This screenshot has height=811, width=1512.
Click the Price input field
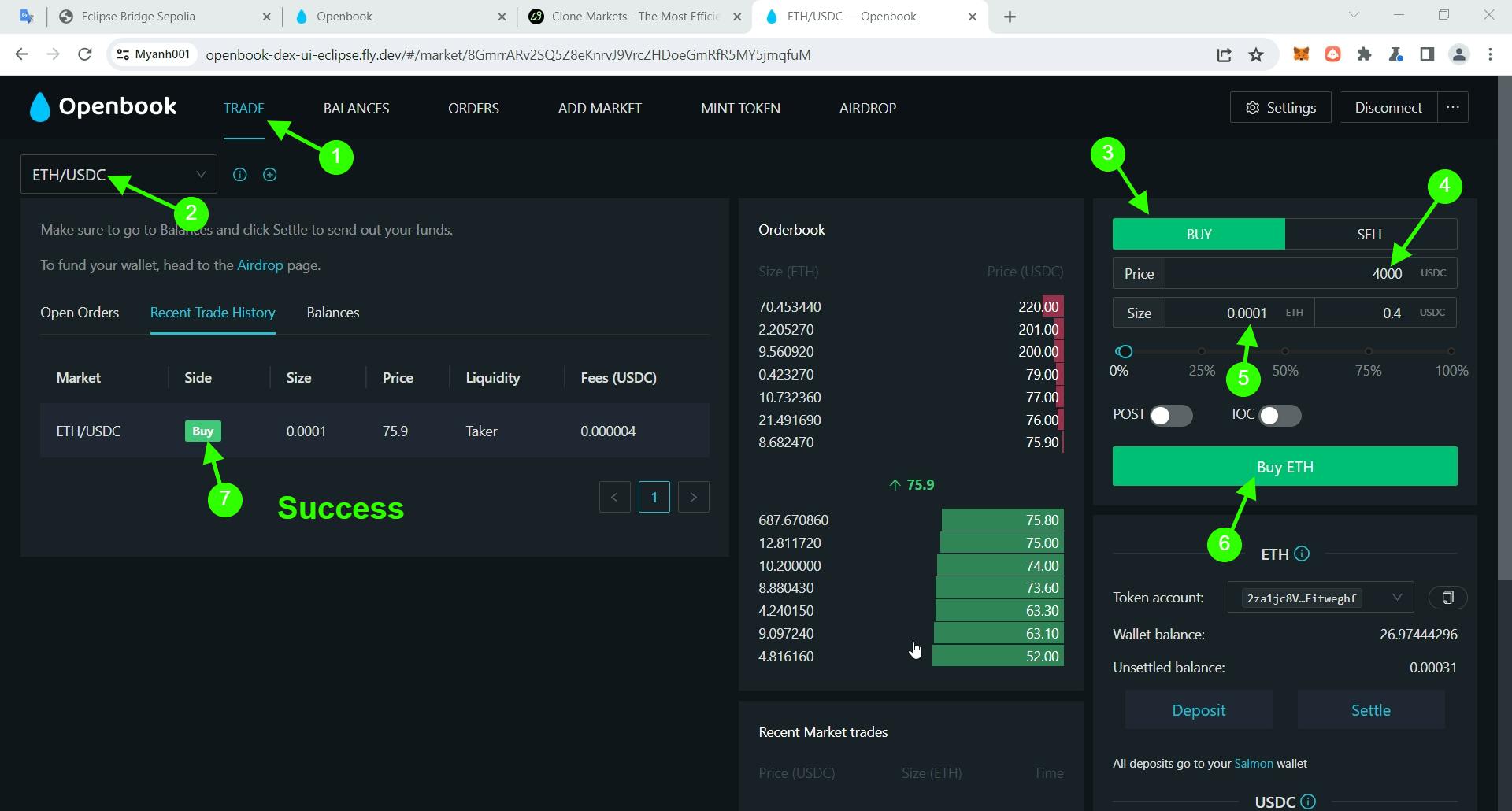[x=1310, y=273]
